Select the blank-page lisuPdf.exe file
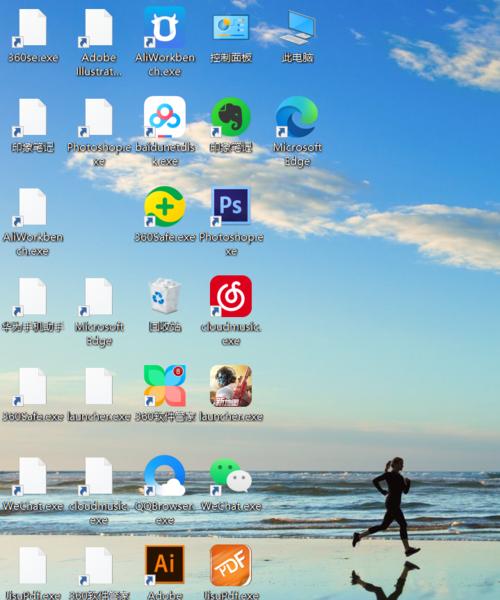This screenshot has width=500, height=600. (33, 566)
